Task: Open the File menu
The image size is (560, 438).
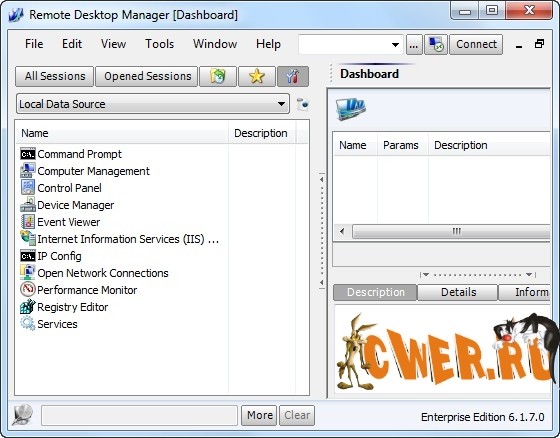Action: coord(34,44)
